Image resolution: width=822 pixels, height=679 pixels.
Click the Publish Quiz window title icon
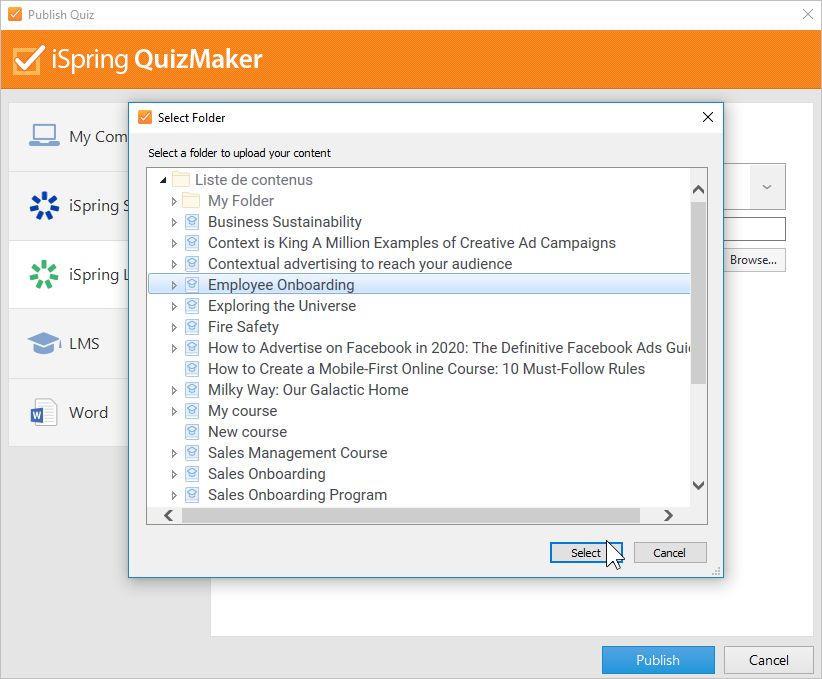[15, 14]
